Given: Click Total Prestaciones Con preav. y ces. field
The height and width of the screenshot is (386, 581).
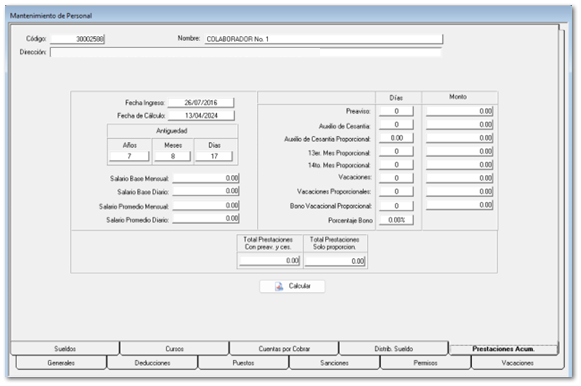Looking at the screenshot, I should click(x=269, y=260).
